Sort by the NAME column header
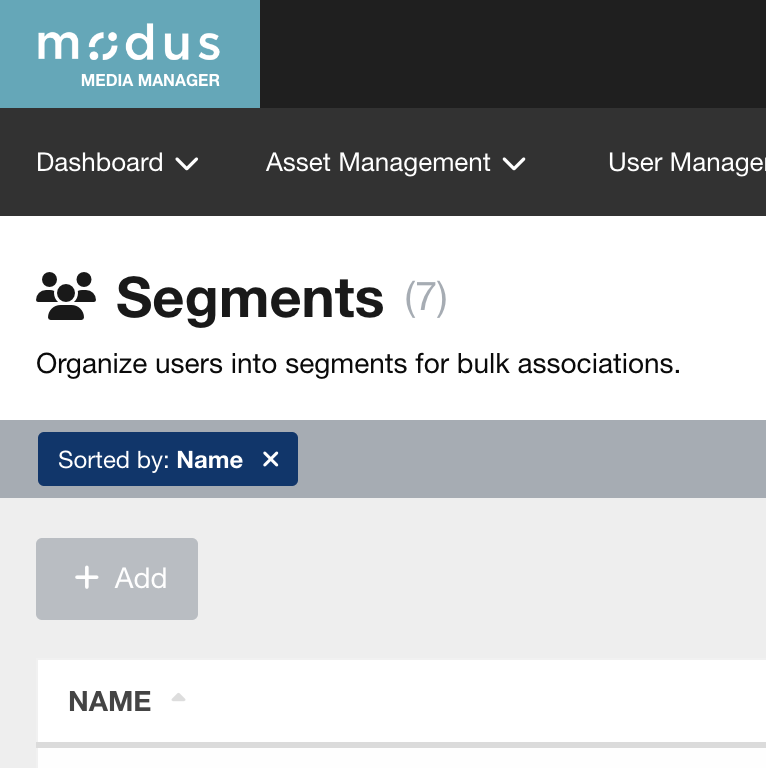Screen dimensions: 766x768 coord(110,701)
